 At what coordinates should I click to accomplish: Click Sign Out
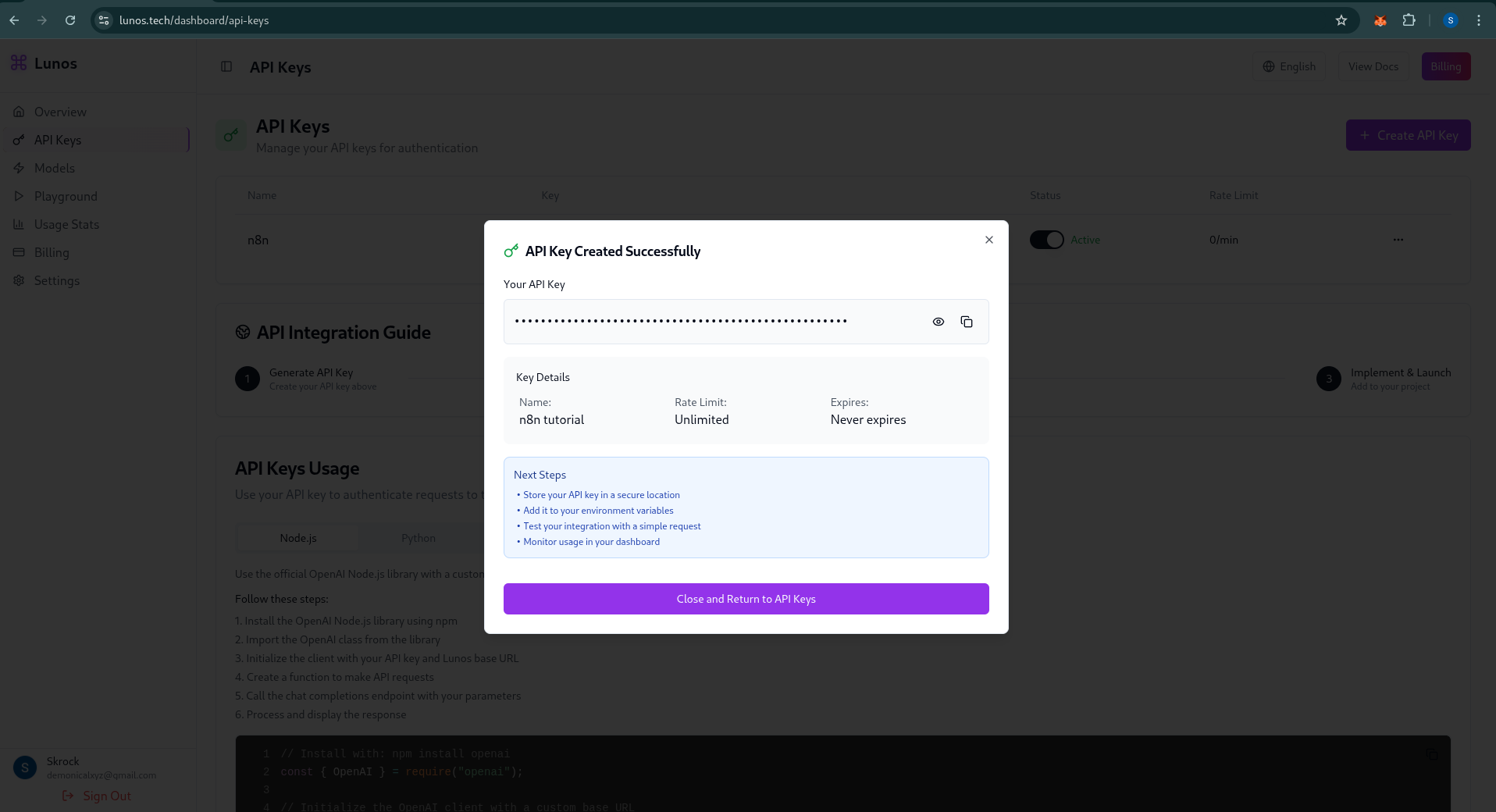(x=98, y=796)
